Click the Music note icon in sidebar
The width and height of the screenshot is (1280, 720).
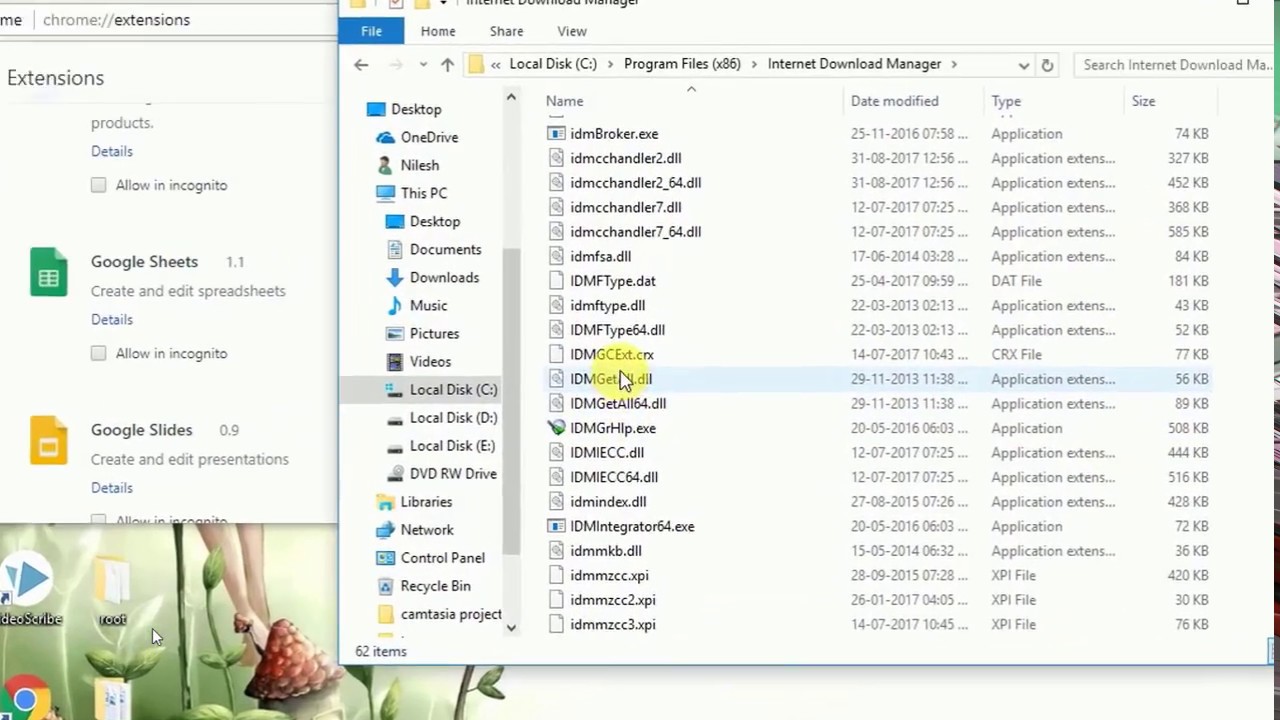click(394, 305)
